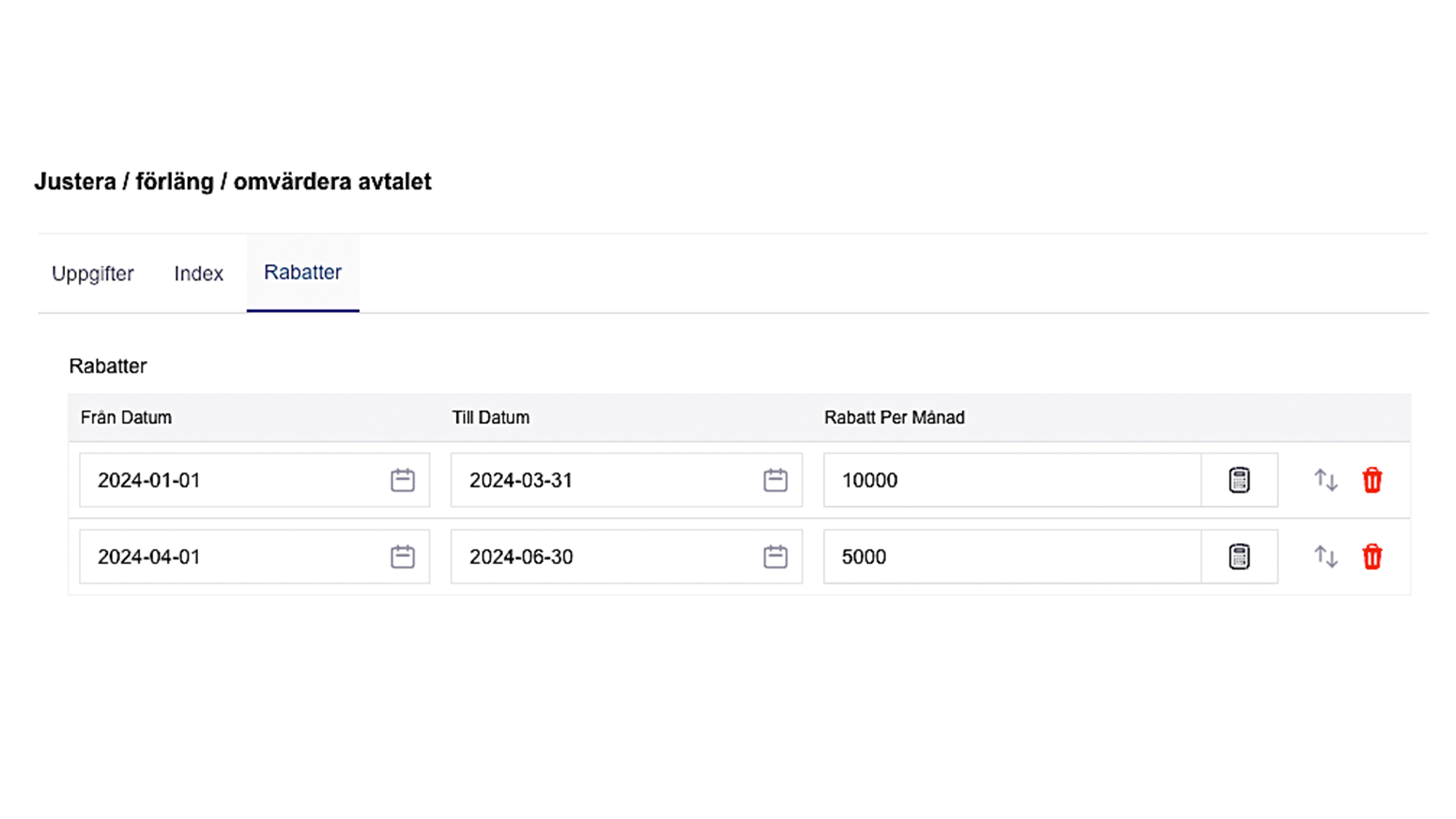1456x819 pixels.
Task: Click reorder arrows on the 10000 row
Action: [x=1326, y=480]
